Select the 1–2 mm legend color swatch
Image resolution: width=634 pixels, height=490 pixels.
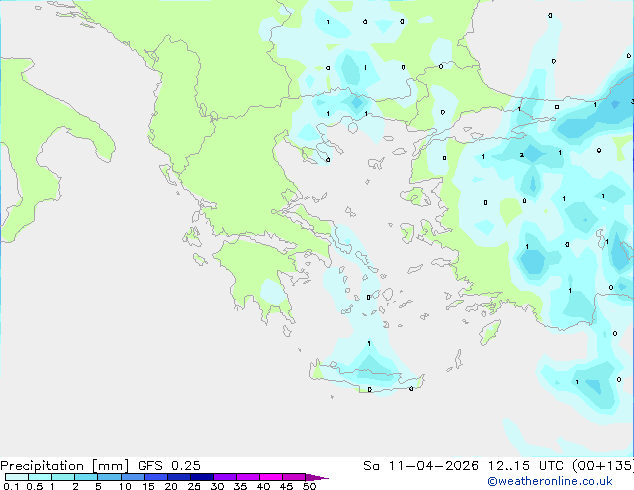pyautogui.click(x=63, y=477)
